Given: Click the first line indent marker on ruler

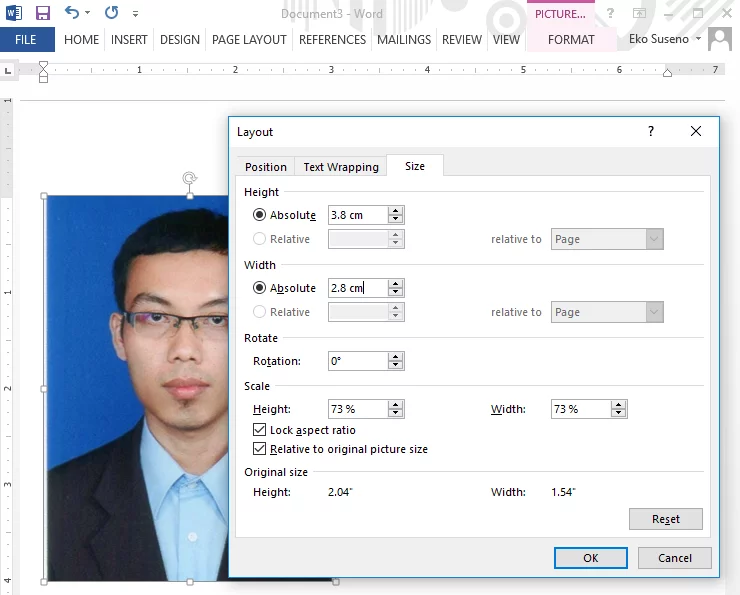Looking at the screenshot, I should (43, 65).
